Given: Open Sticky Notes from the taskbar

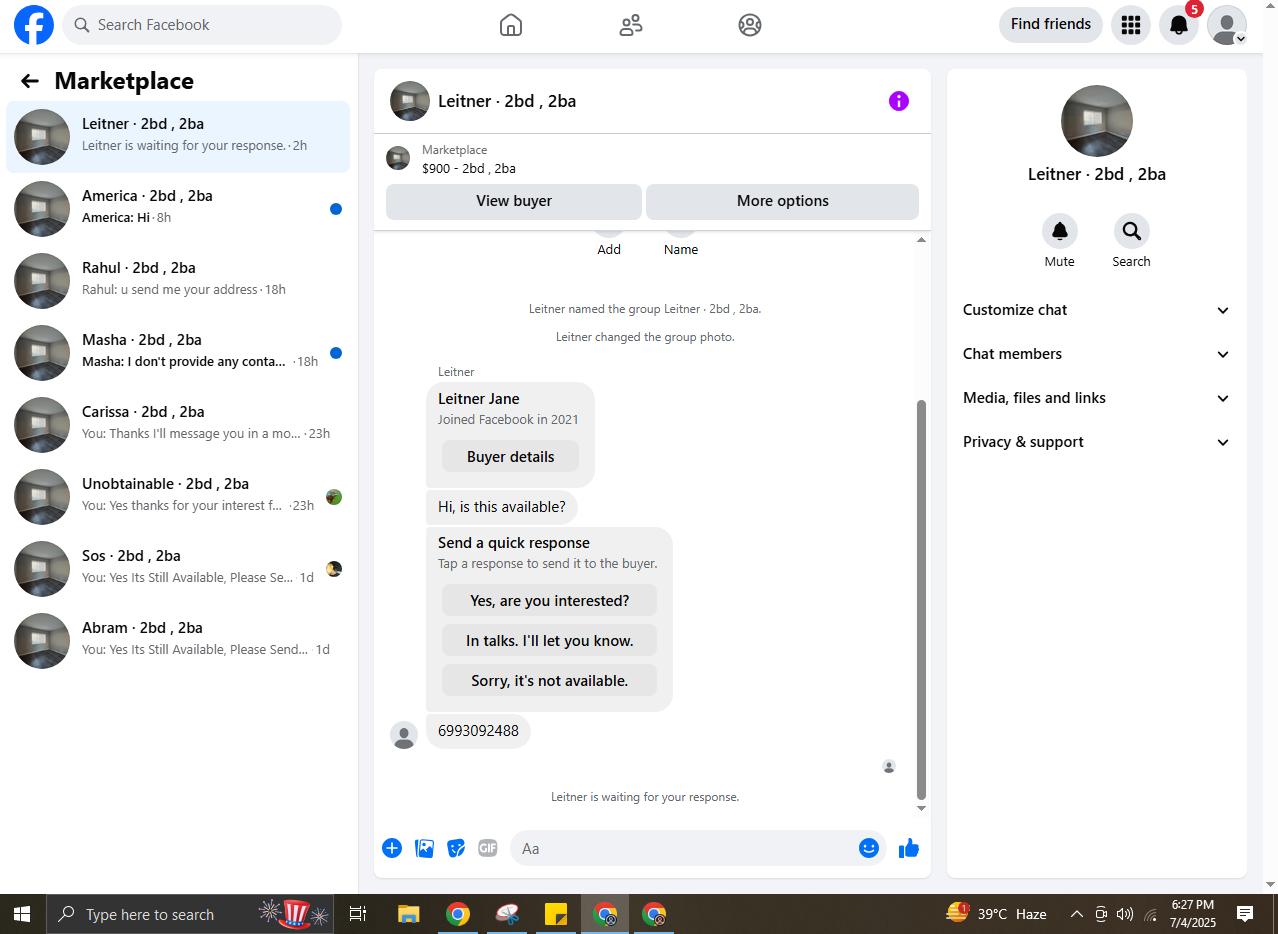Looking at the screenshot, I should [x=556, y=914].
